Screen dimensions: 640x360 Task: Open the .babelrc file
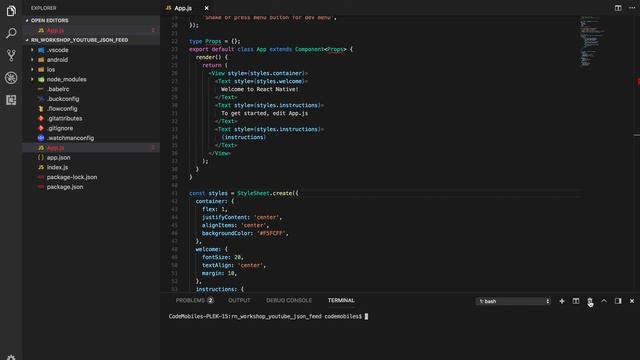(x=58, y=89)
